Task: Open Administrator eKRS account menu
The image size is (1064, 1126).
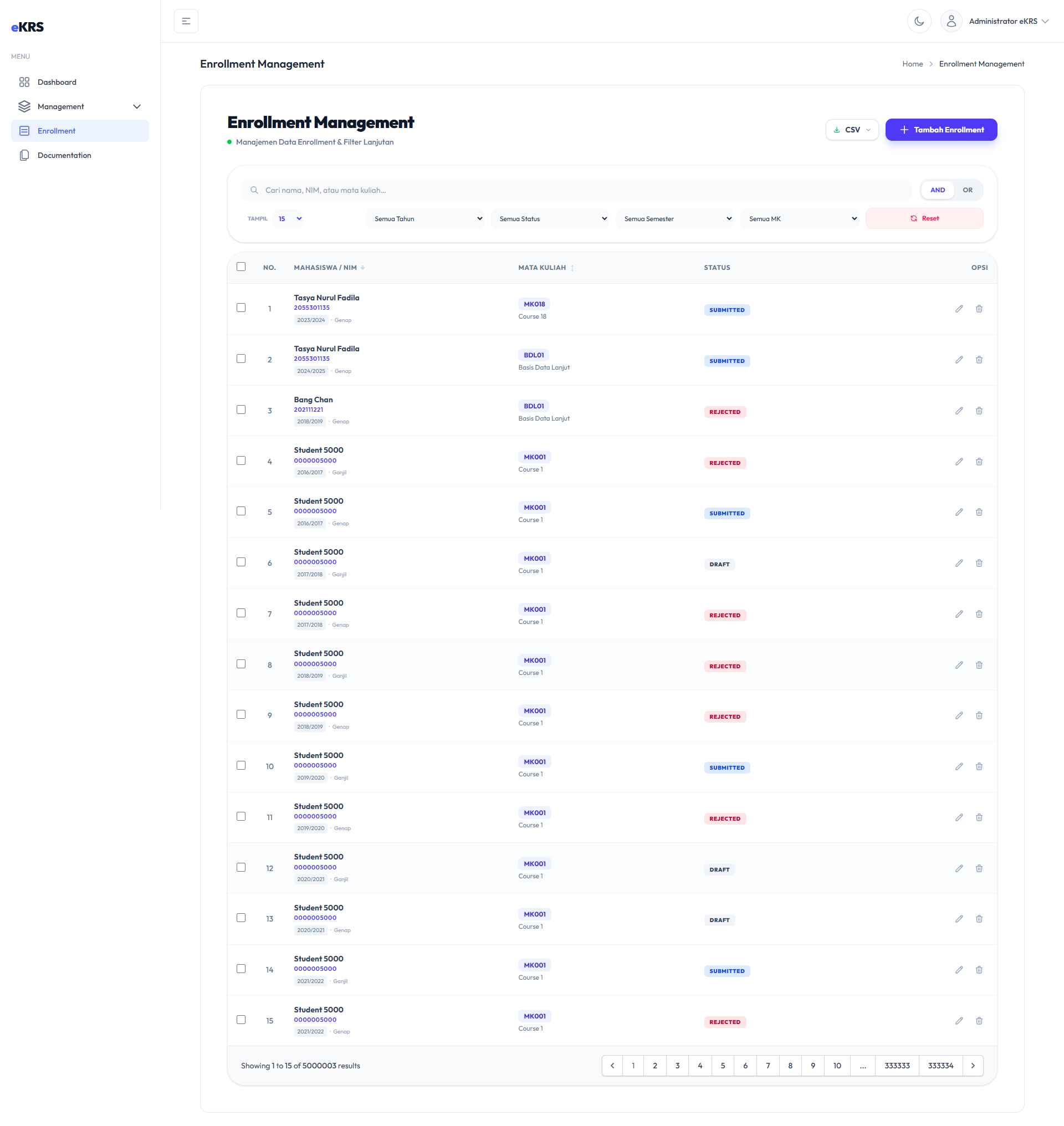Action: coord(1009,21)
